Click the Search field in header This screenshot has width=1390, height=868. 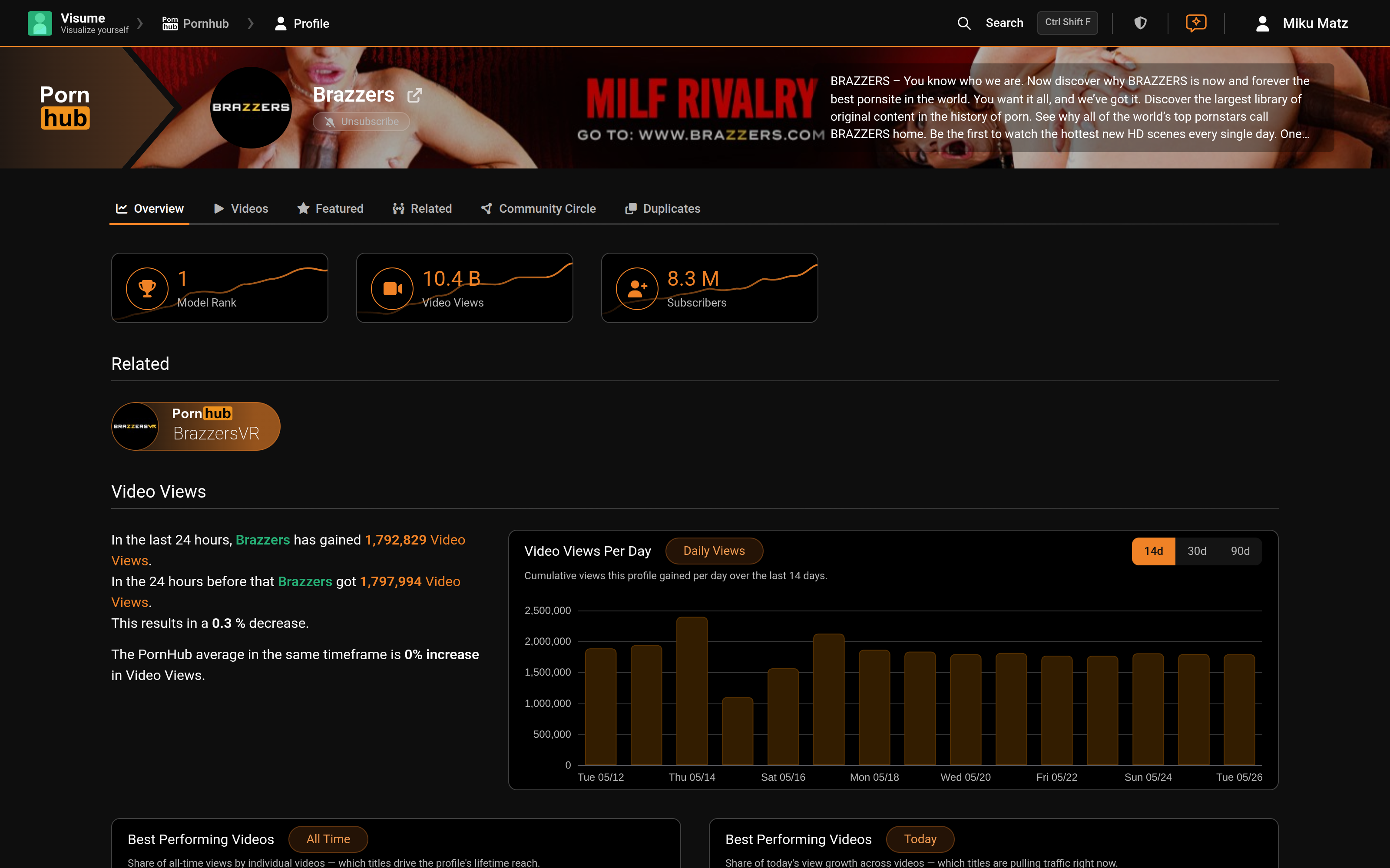(x=1004, y=23)
